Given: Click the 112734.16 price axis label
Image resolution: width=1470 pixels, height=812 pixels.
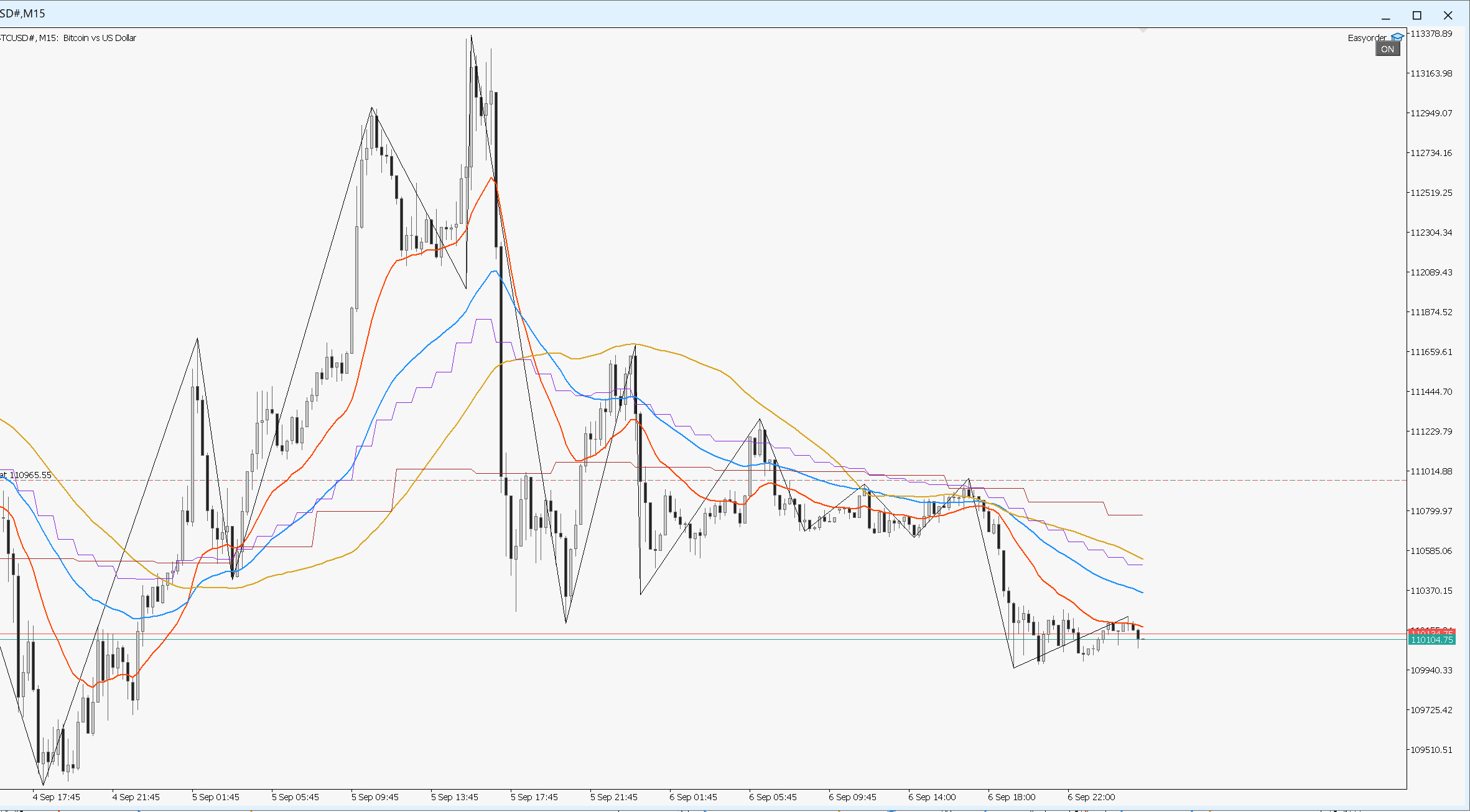Looking at the screenshot, I should coord(1431,153).
